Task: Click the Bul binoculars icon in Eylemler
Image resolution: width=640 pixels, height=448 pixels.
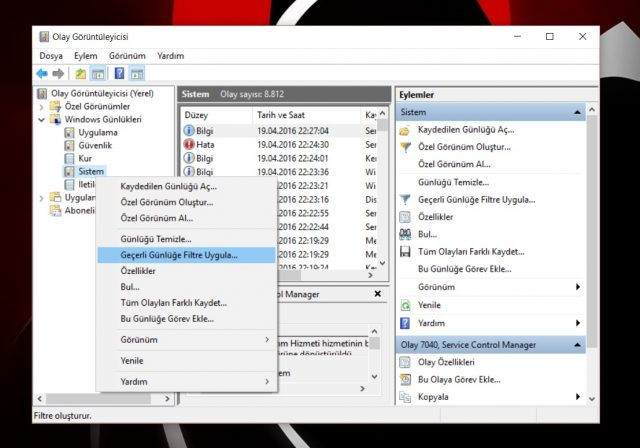Action: tap(405, 234)
